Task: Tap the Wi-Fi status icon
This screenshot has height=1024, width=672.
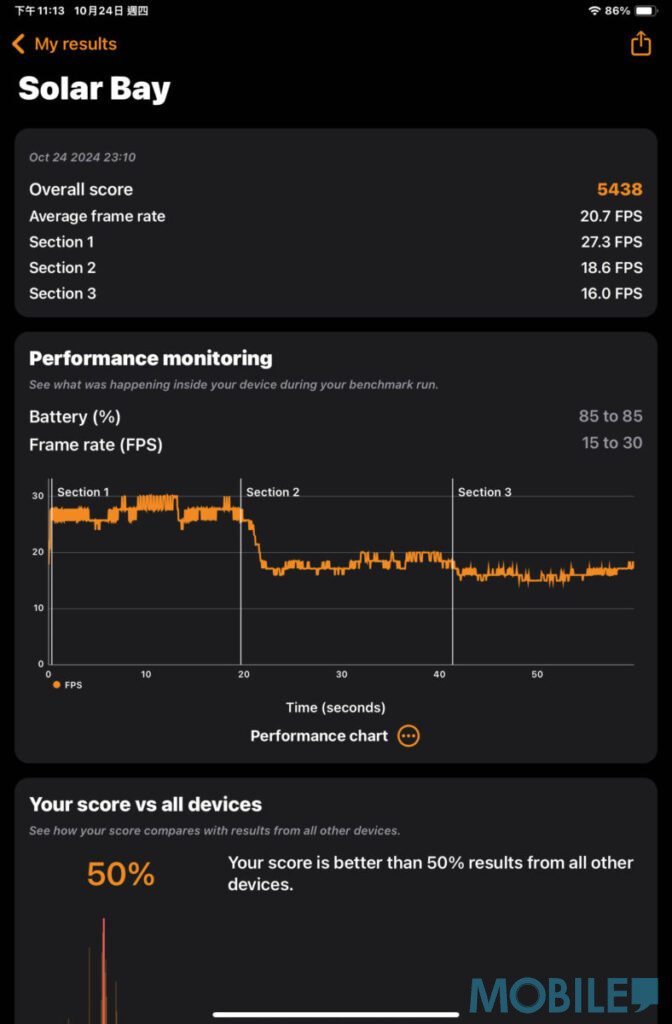Action: pyautogui.click(x=594, y=10)
